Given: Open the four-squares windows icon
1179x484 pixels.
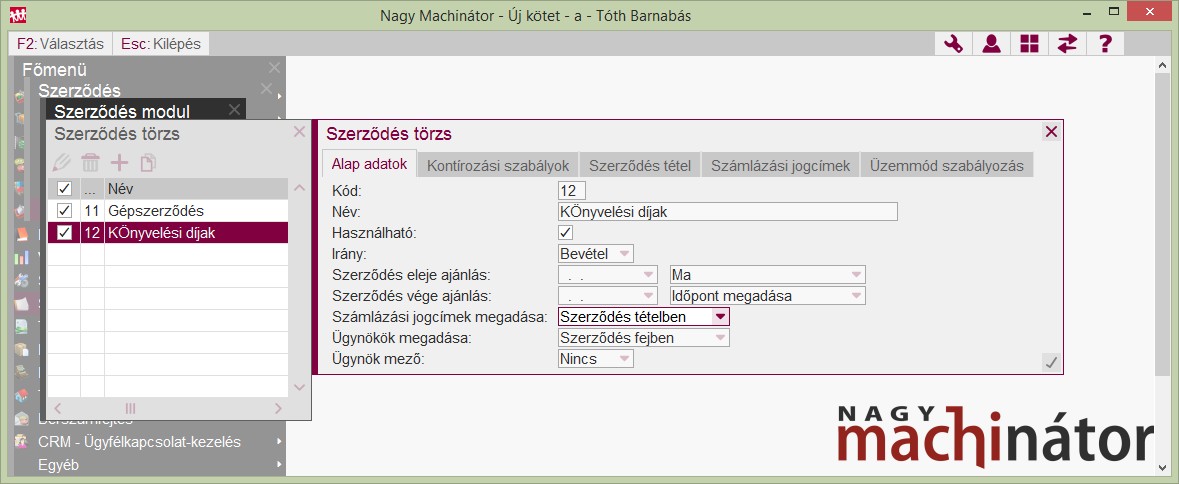Looking at the screenshot, I should 1029,44.
